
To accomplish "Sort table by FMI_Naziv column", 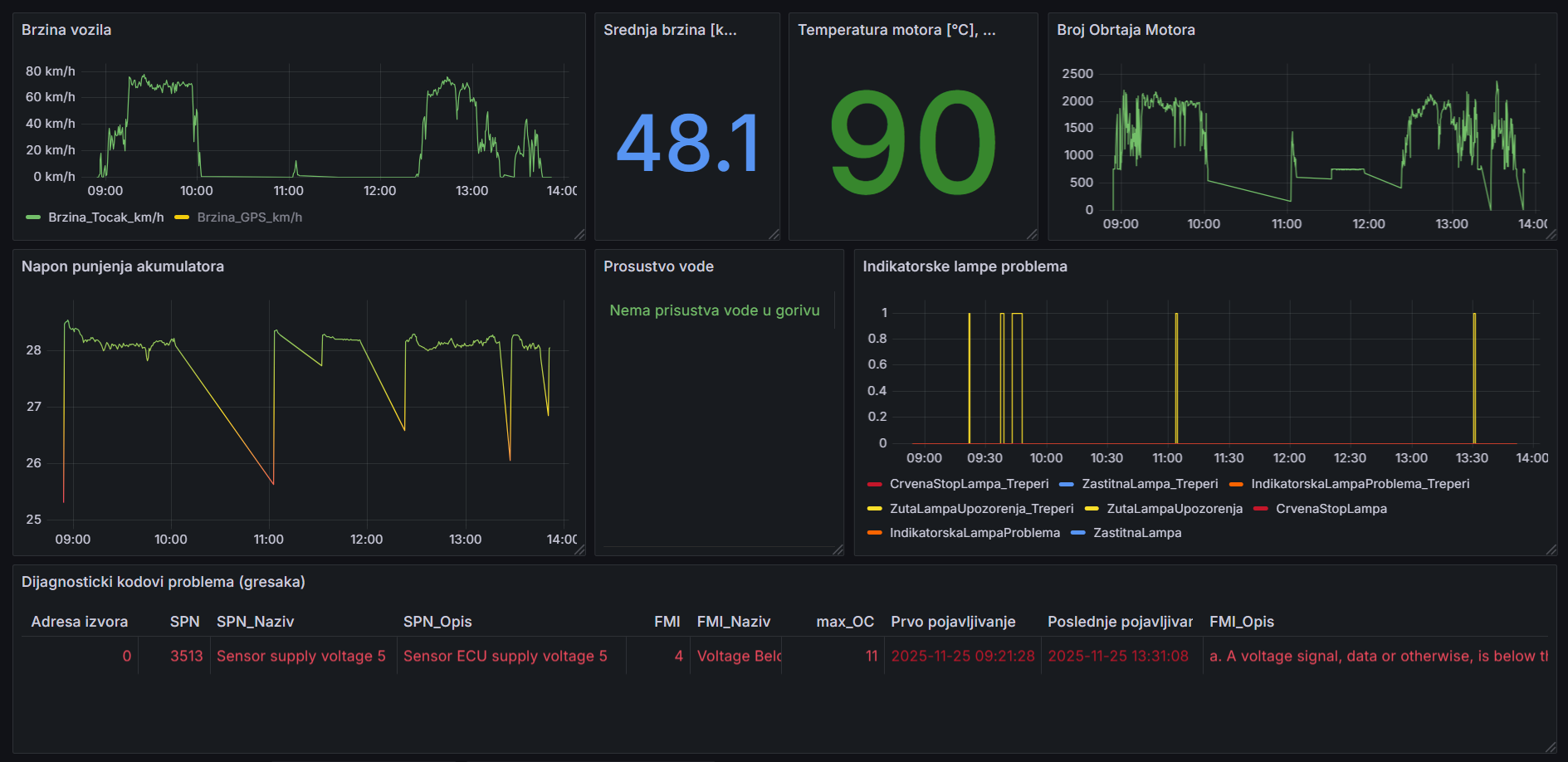I will pos(734,622).
